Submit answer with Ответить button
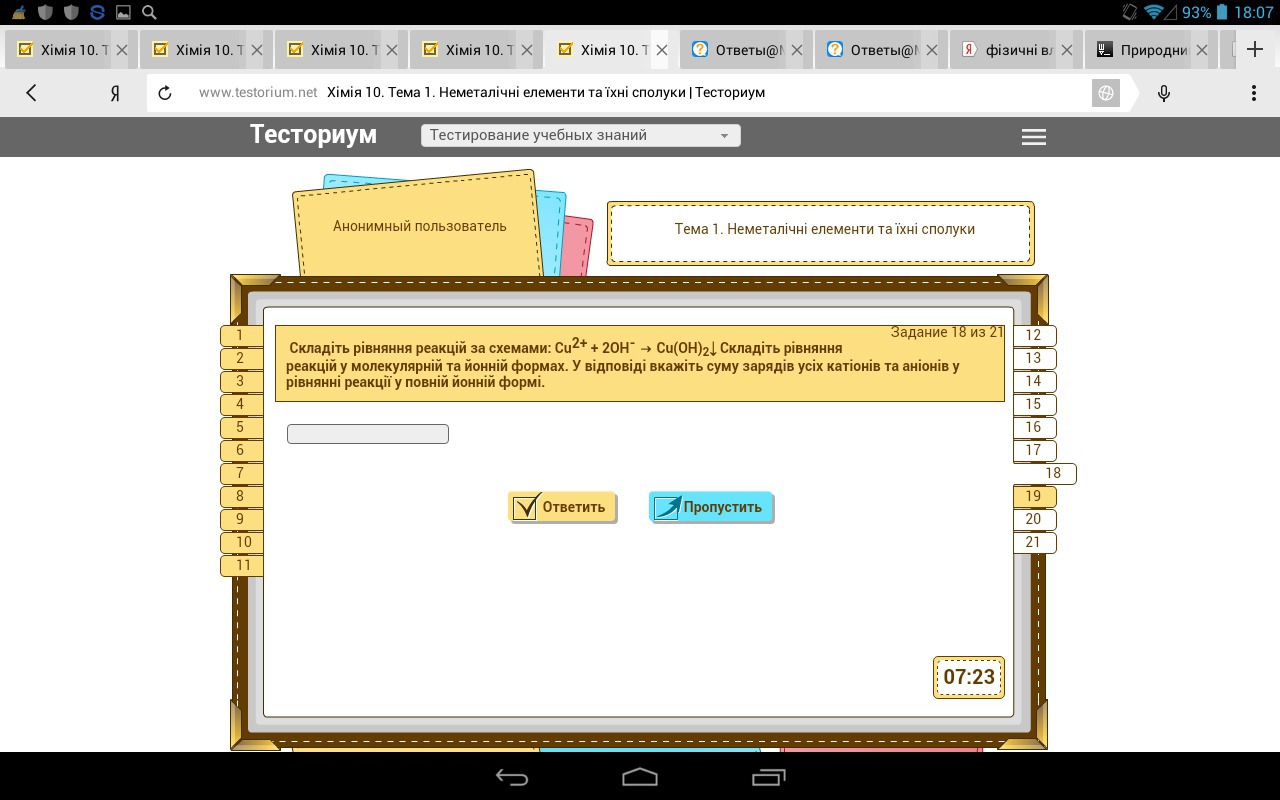Screen dimensions: 1280x800 tap(562, 507)
